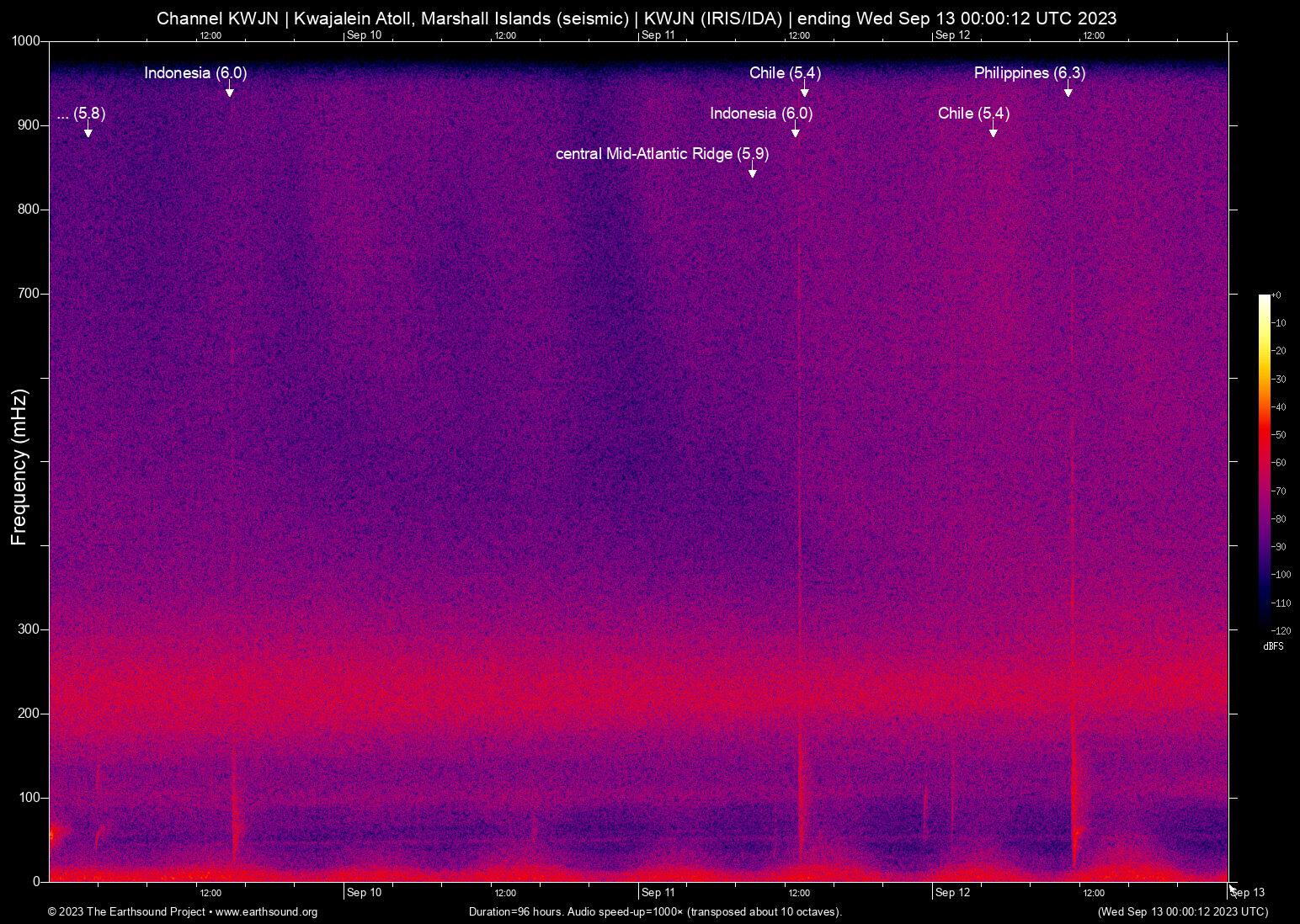
Task: Click the Sep 13 label at bottom right
Action: click(1247, 893)
